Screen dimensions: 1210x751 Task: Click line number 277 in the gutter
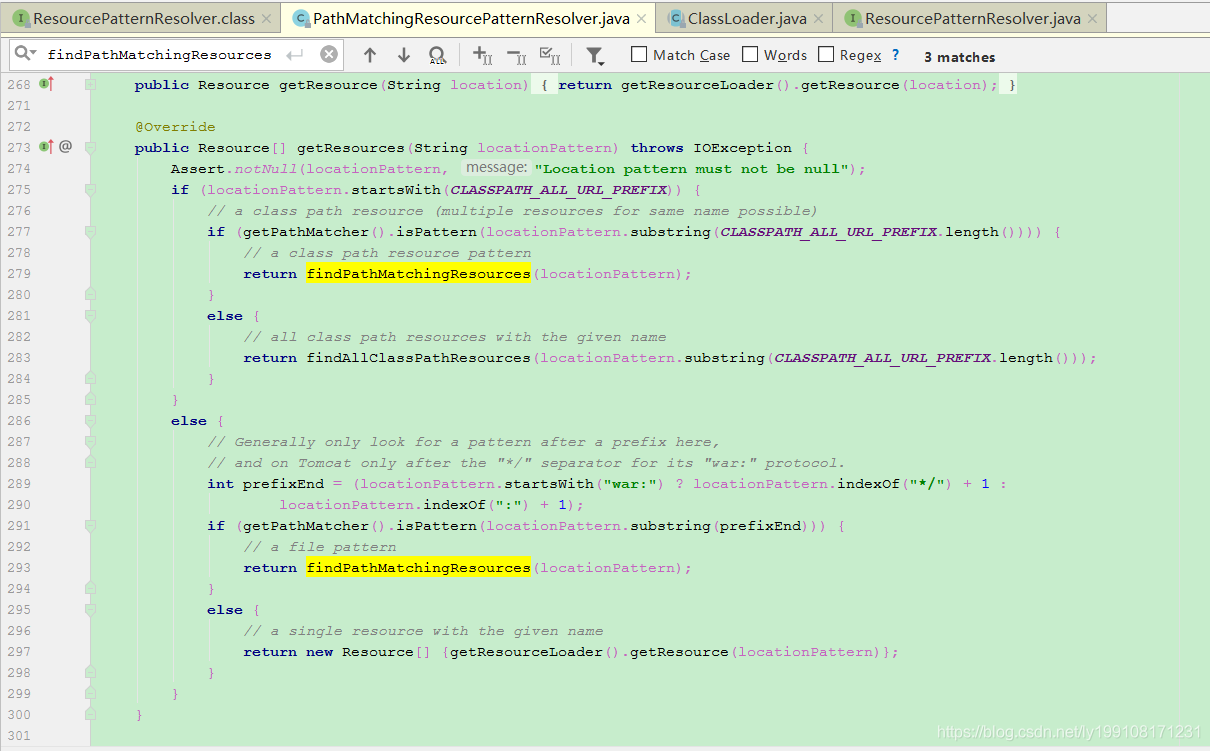19,232
